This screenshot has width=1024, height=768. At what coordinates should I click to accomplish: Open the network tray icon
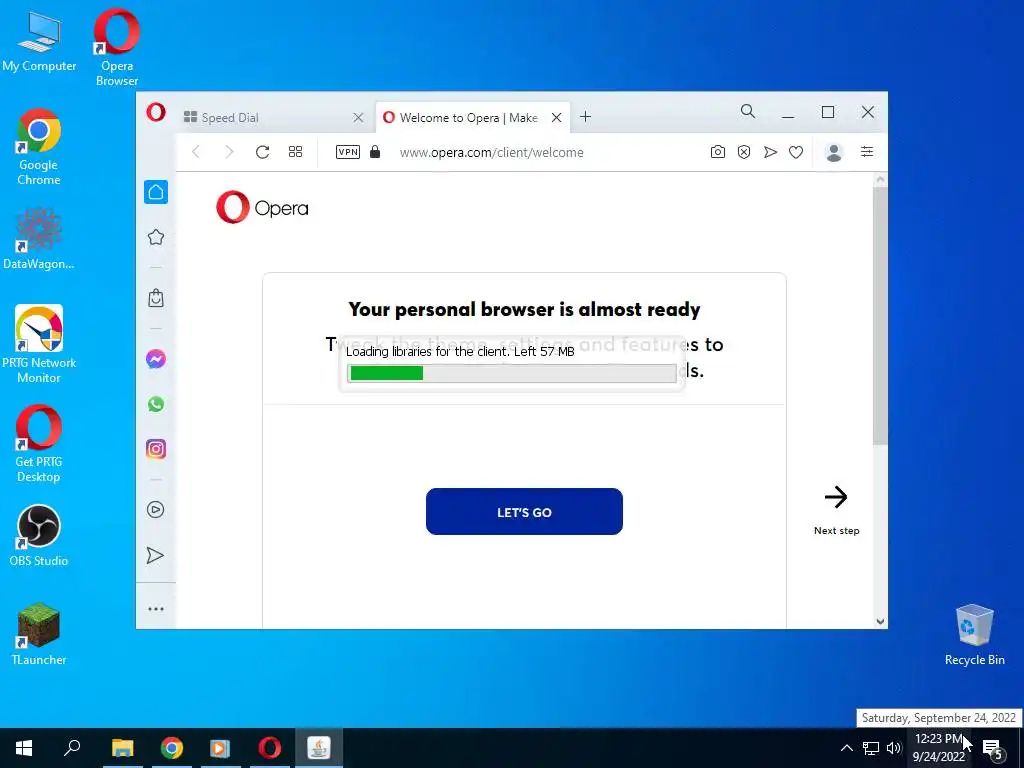[871, 748]
